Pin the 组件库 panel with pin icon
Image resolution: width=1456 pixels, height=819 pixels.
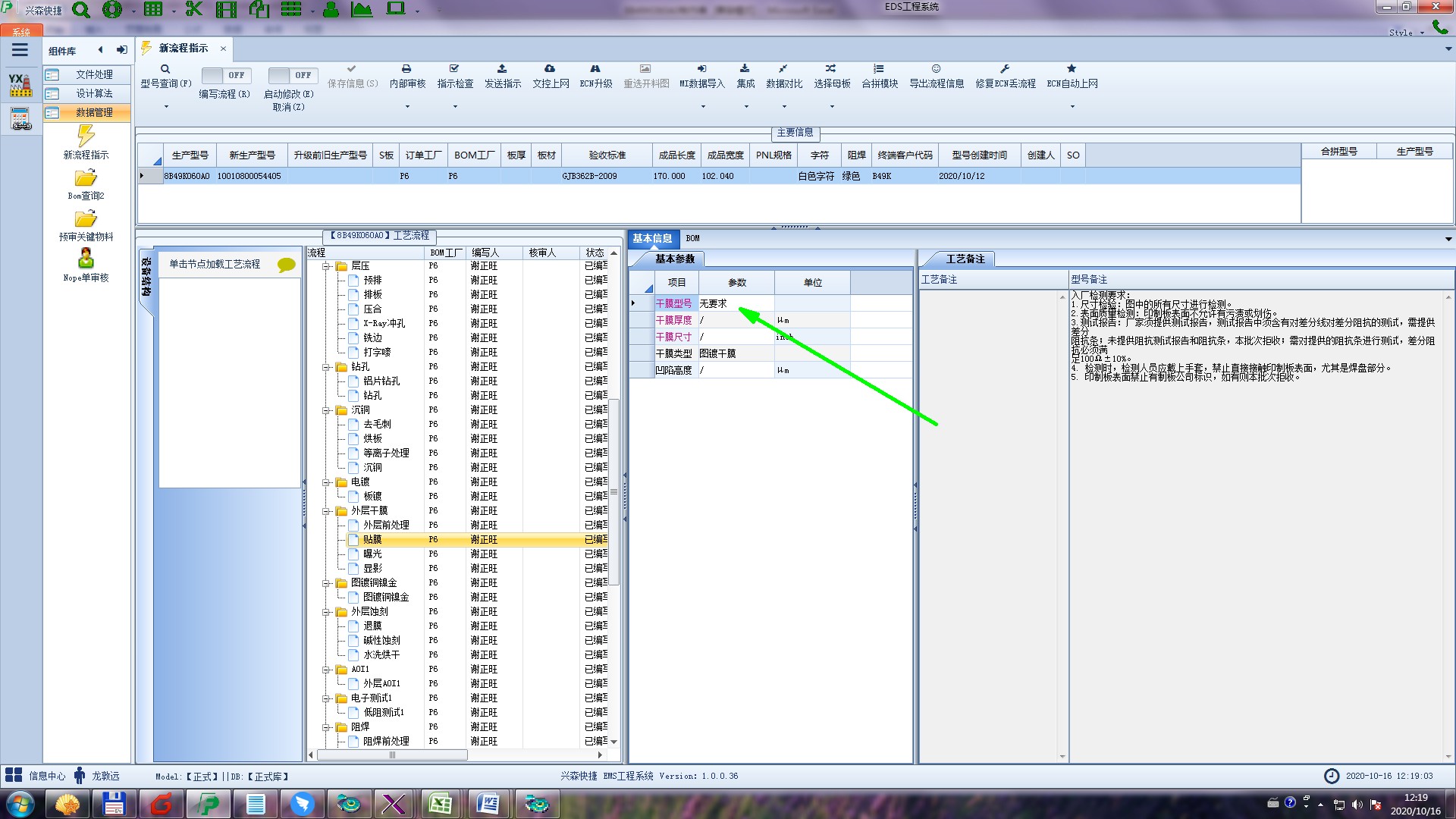[121, 50]
